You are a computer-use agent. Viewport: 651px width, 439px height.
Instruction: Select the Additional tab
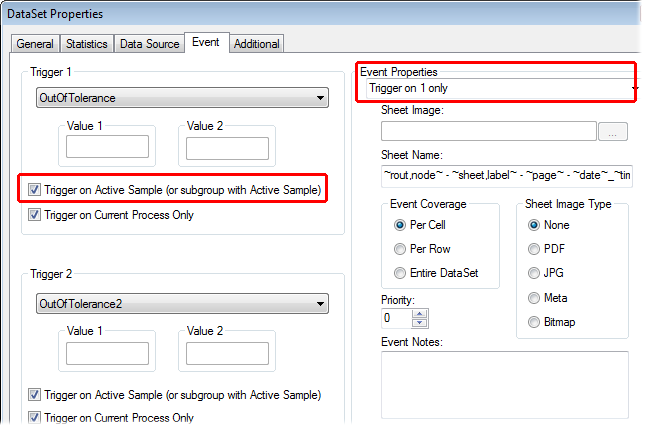click(257, 44)
